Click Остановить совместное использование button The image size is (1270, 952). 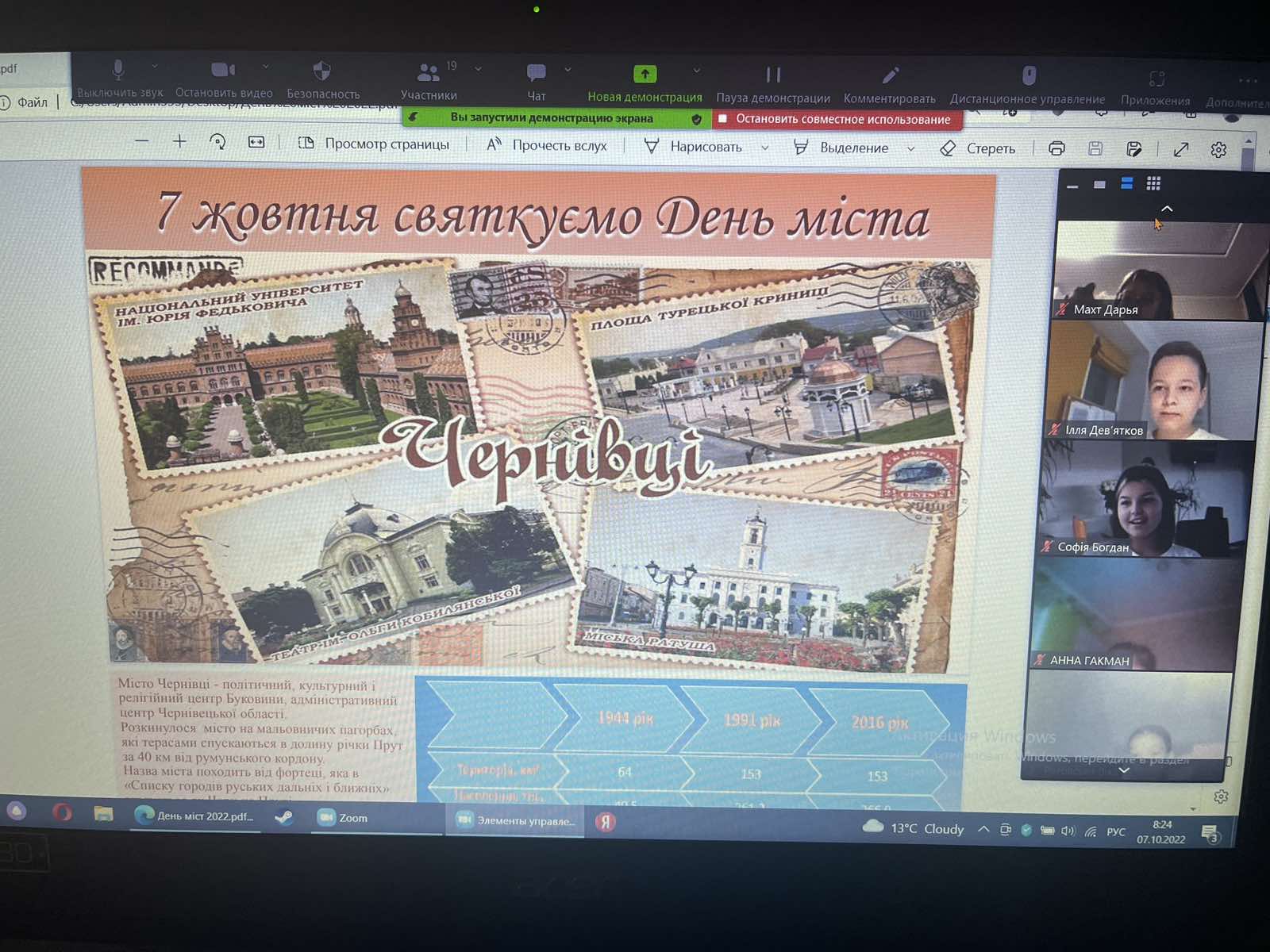(x=837, y=119)
